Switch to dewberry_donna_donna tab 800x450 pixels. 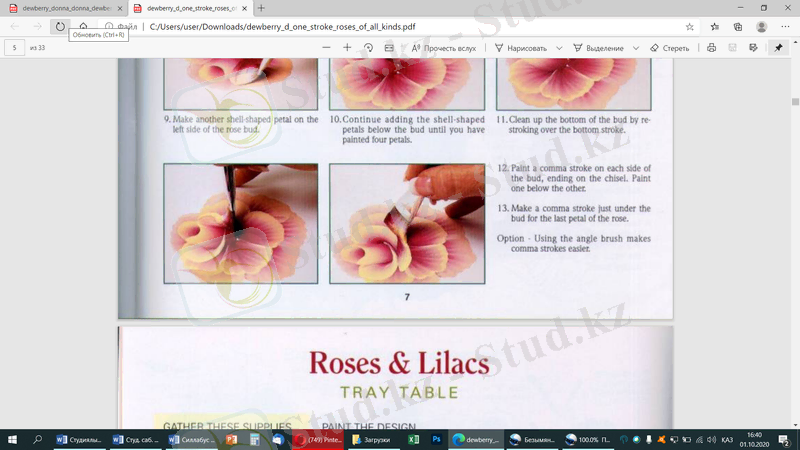point(66,8)
